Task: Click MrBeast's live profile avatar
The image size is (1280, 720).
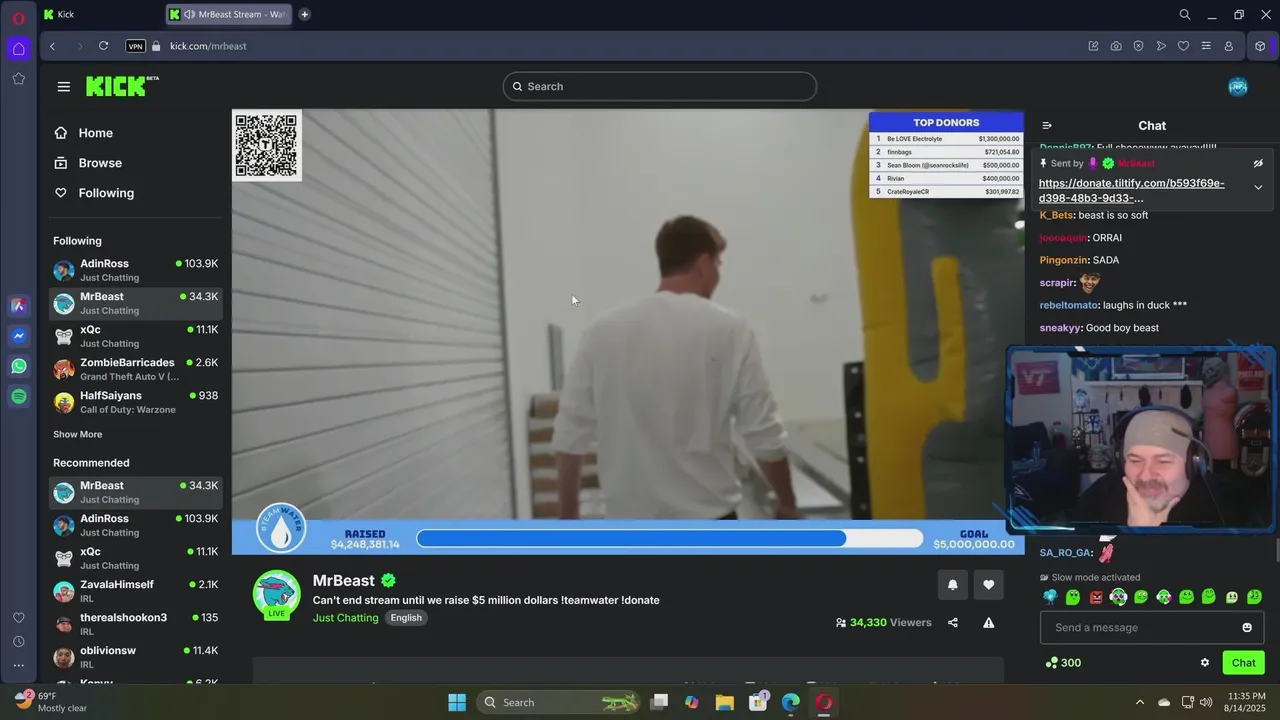Action: tap(276, 595)
